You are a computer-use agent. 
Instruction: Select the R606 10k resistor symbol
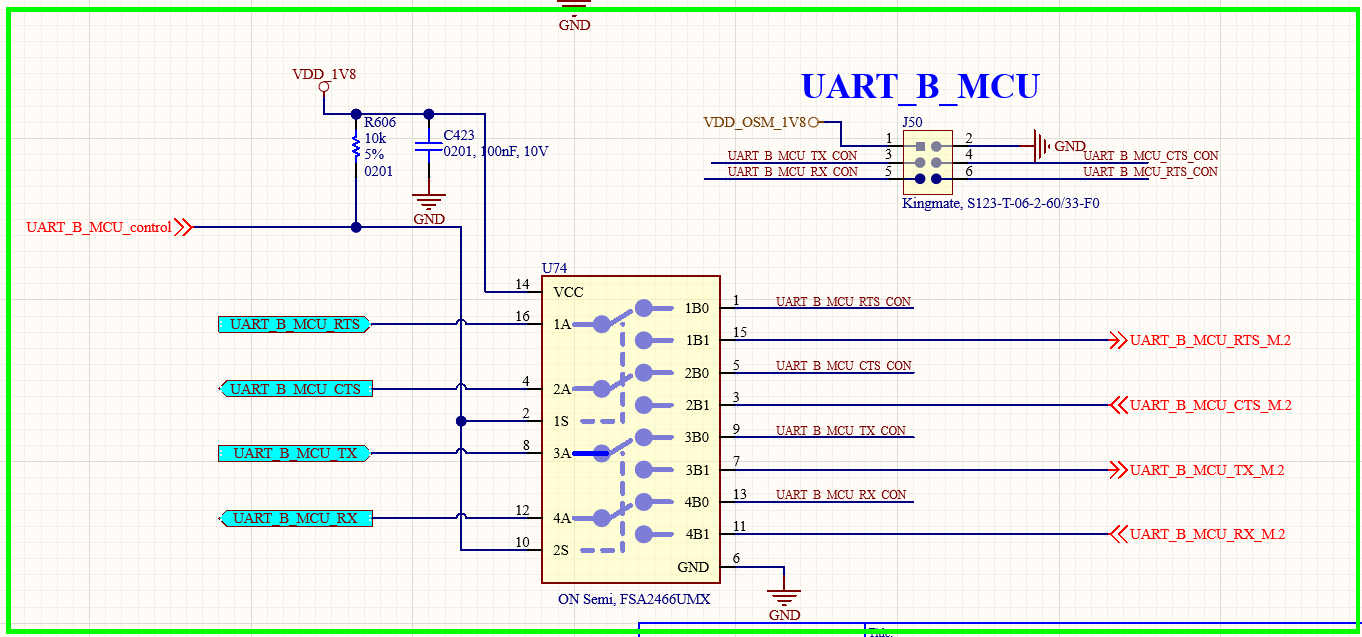coord(356,147)
